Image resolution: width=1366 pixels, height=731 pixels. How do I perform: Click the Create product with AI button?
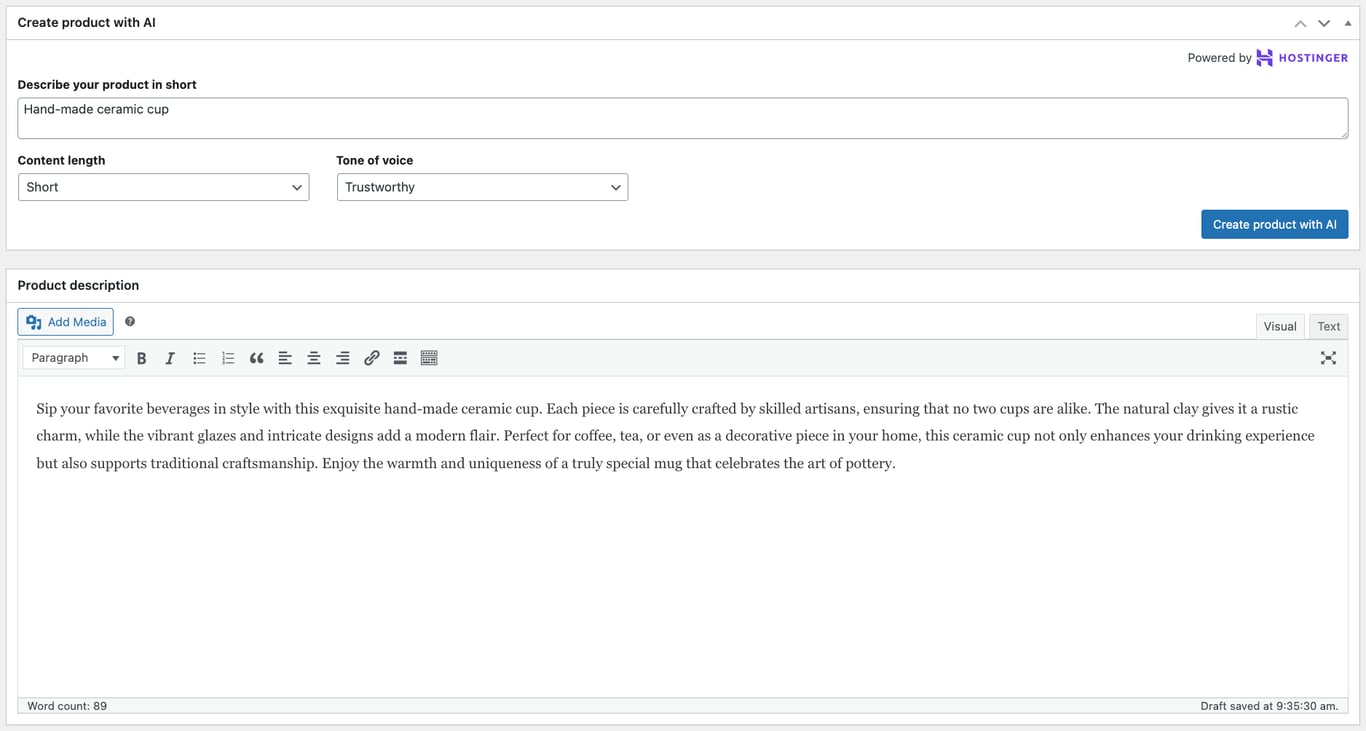pyautogui.click(x=1274, y=224)
